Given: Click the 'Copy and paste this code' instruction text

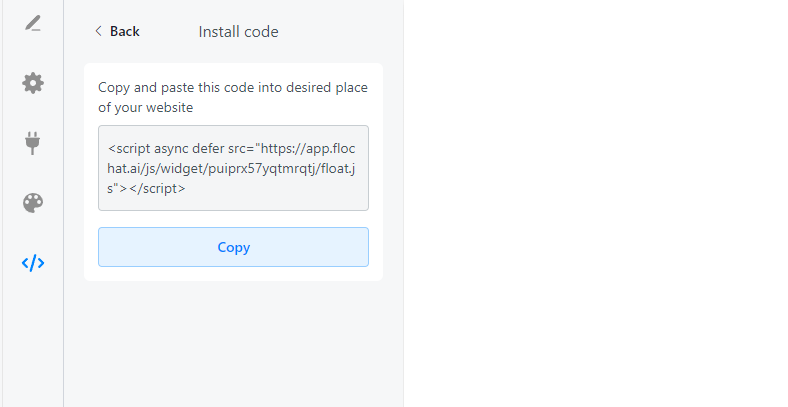Looking at the screenshot, I should [x=233, y=87].
